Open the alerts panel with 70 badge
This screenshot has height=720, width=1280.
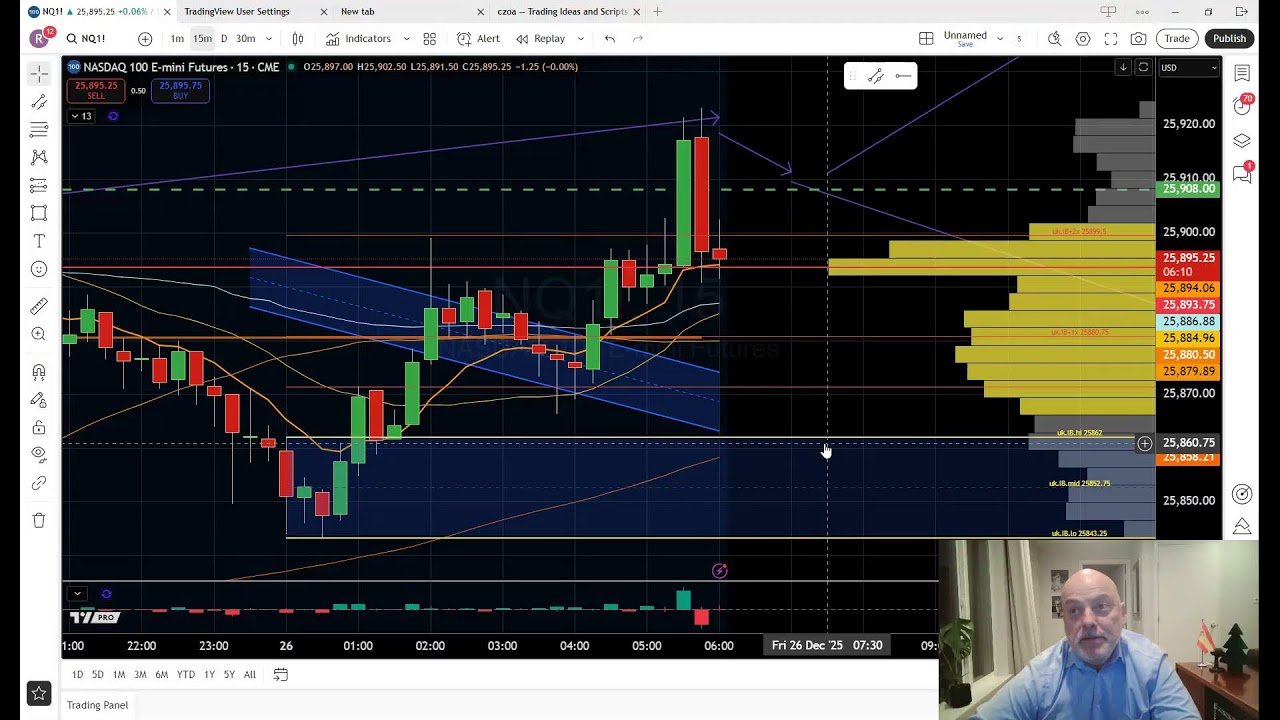[1242, 106]
